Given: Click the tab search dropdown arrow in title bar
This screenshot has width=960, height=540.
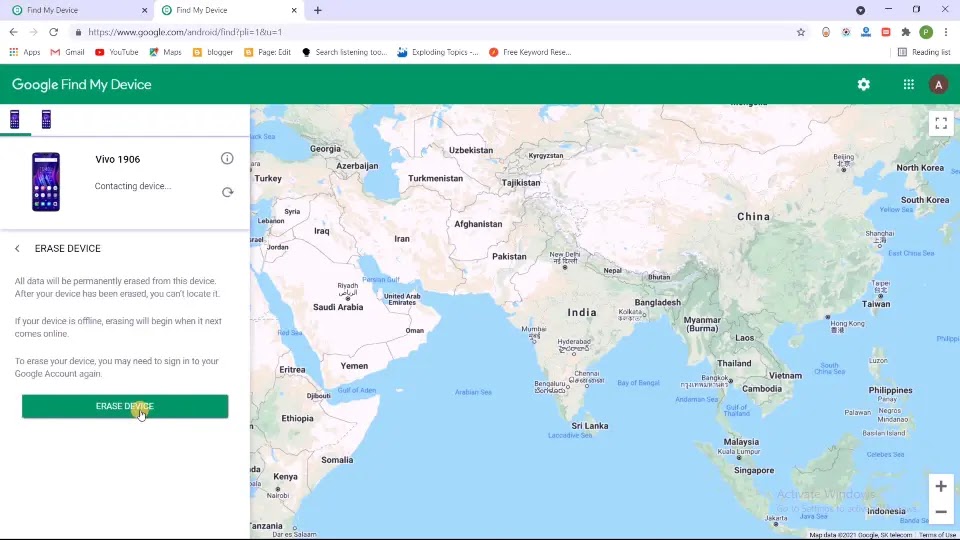Looking at the screenshot, I should 860,10.
